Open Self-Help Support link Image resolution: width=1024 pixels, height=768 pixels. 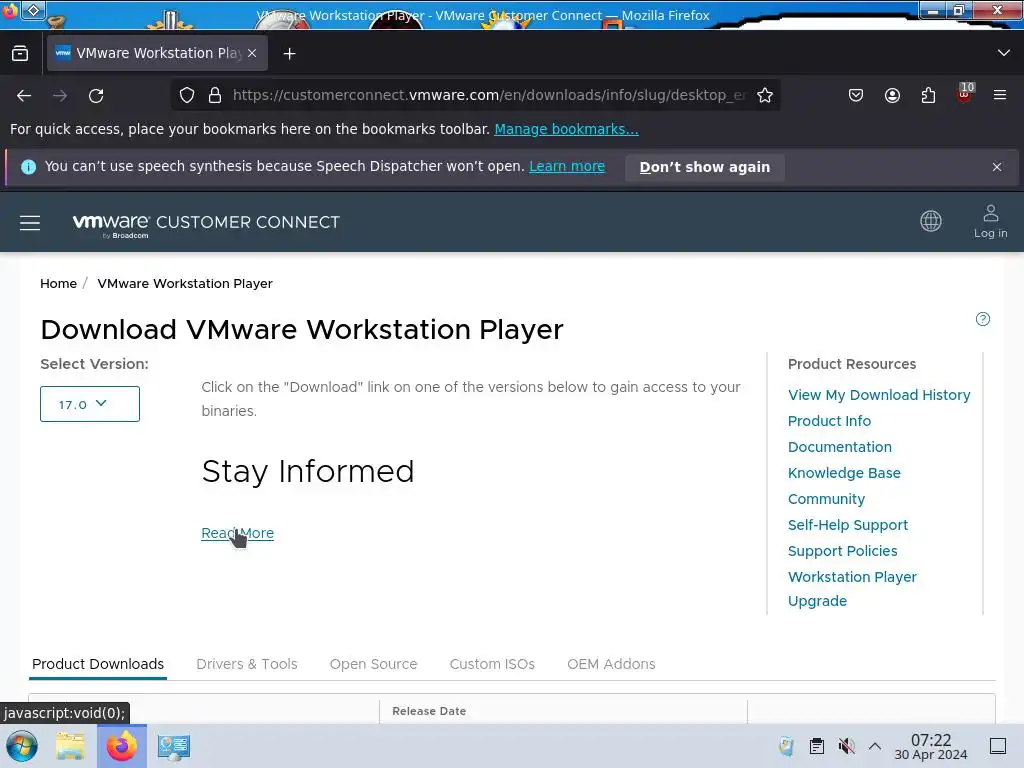pyautogui.click(x=848, y=525)
